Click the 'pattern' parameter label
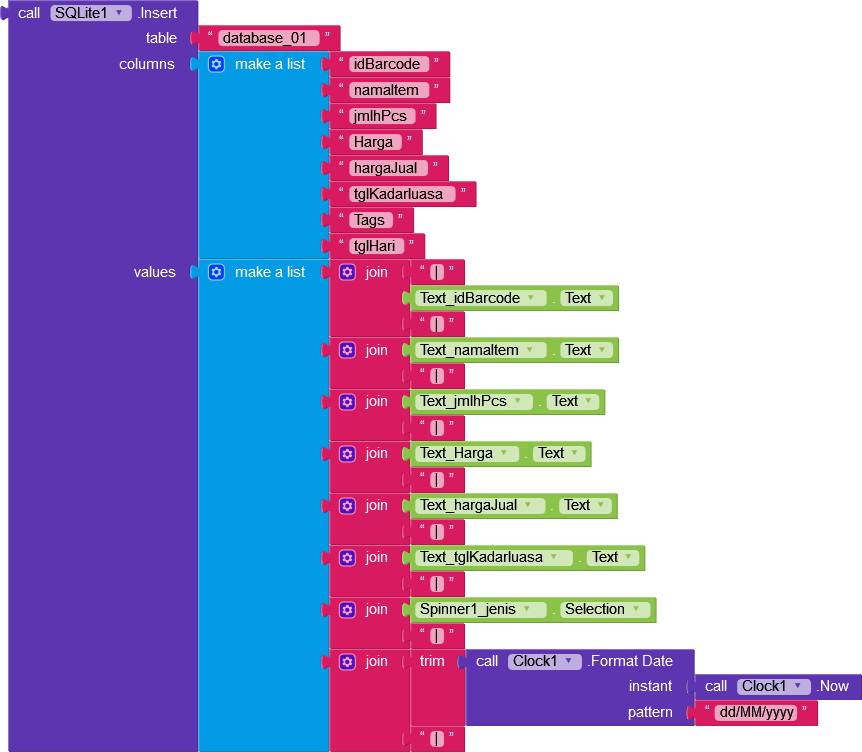Viewport: 862px width, 752px height. (x=650, y=712)
